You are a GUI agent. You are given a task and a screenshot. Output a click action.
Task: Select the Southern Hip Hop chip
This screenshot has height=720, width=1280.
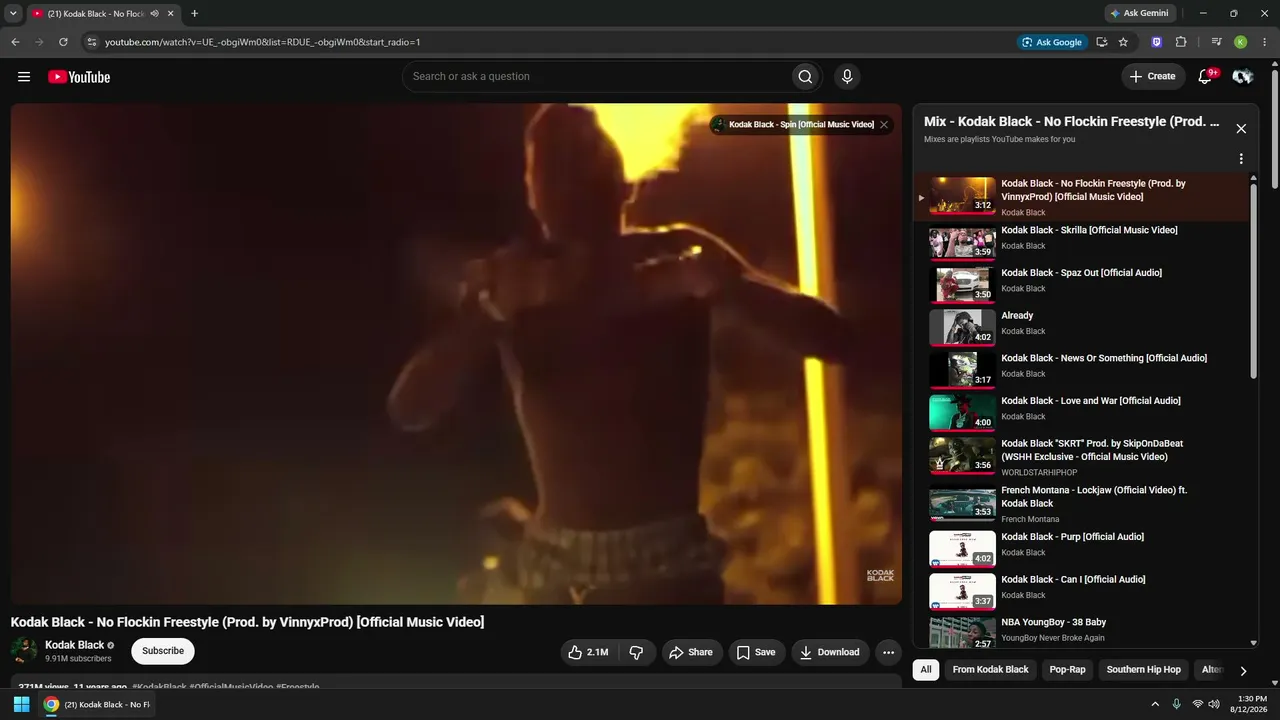pos(1144,670)
